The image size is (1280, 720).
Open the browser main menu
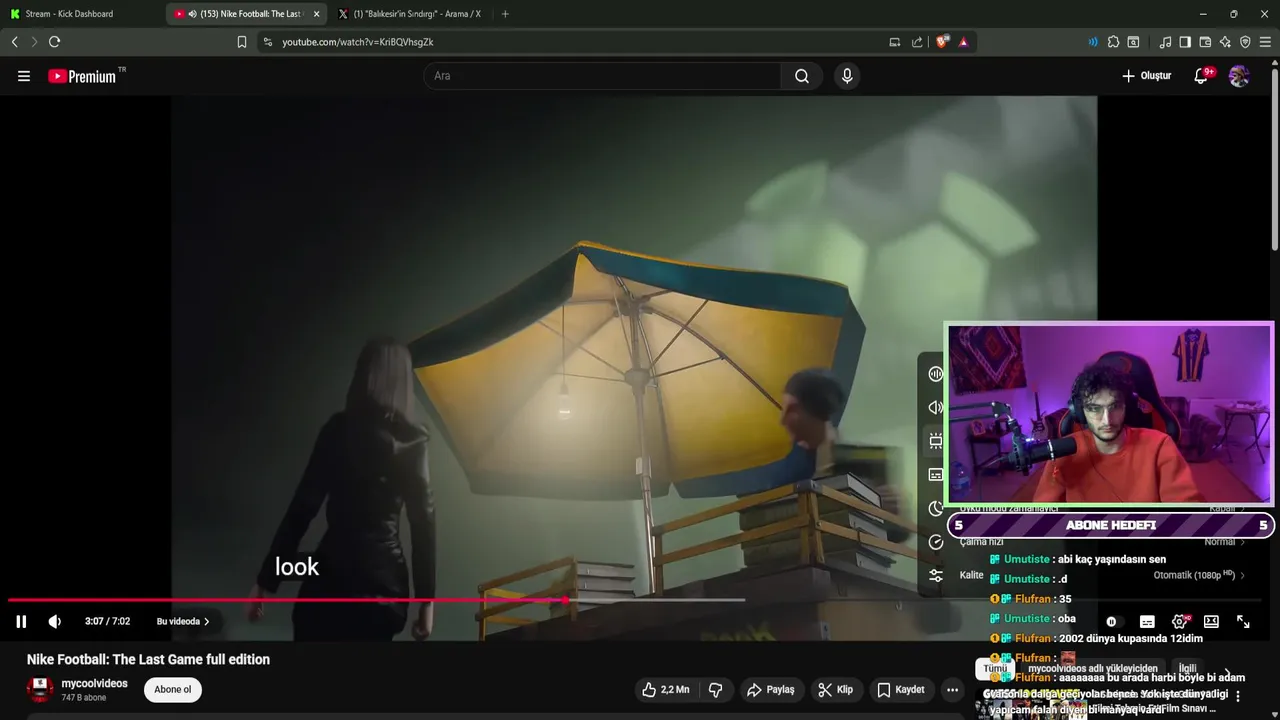(x=1266, y=42)
